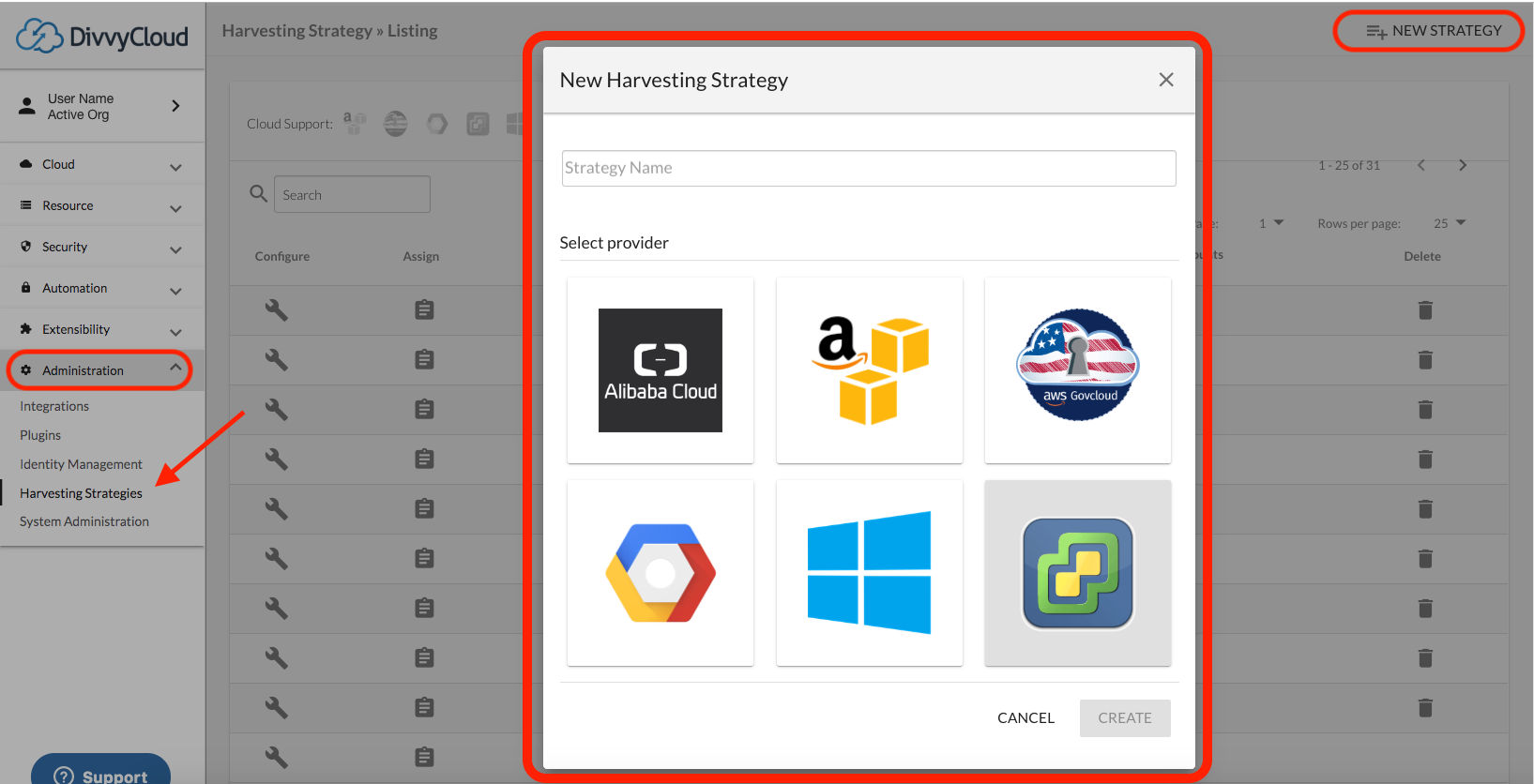
Task: Click the fourth row's assign clipboard icon
Action: [424, 459]
